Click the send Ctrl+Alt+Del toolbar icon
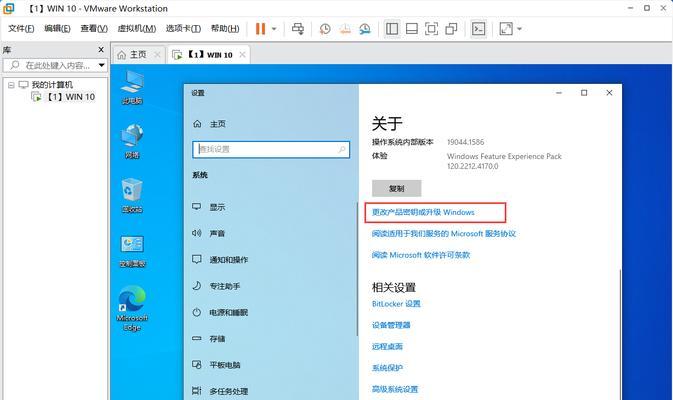This screenshot has width=673, height=400. (298, 29)
